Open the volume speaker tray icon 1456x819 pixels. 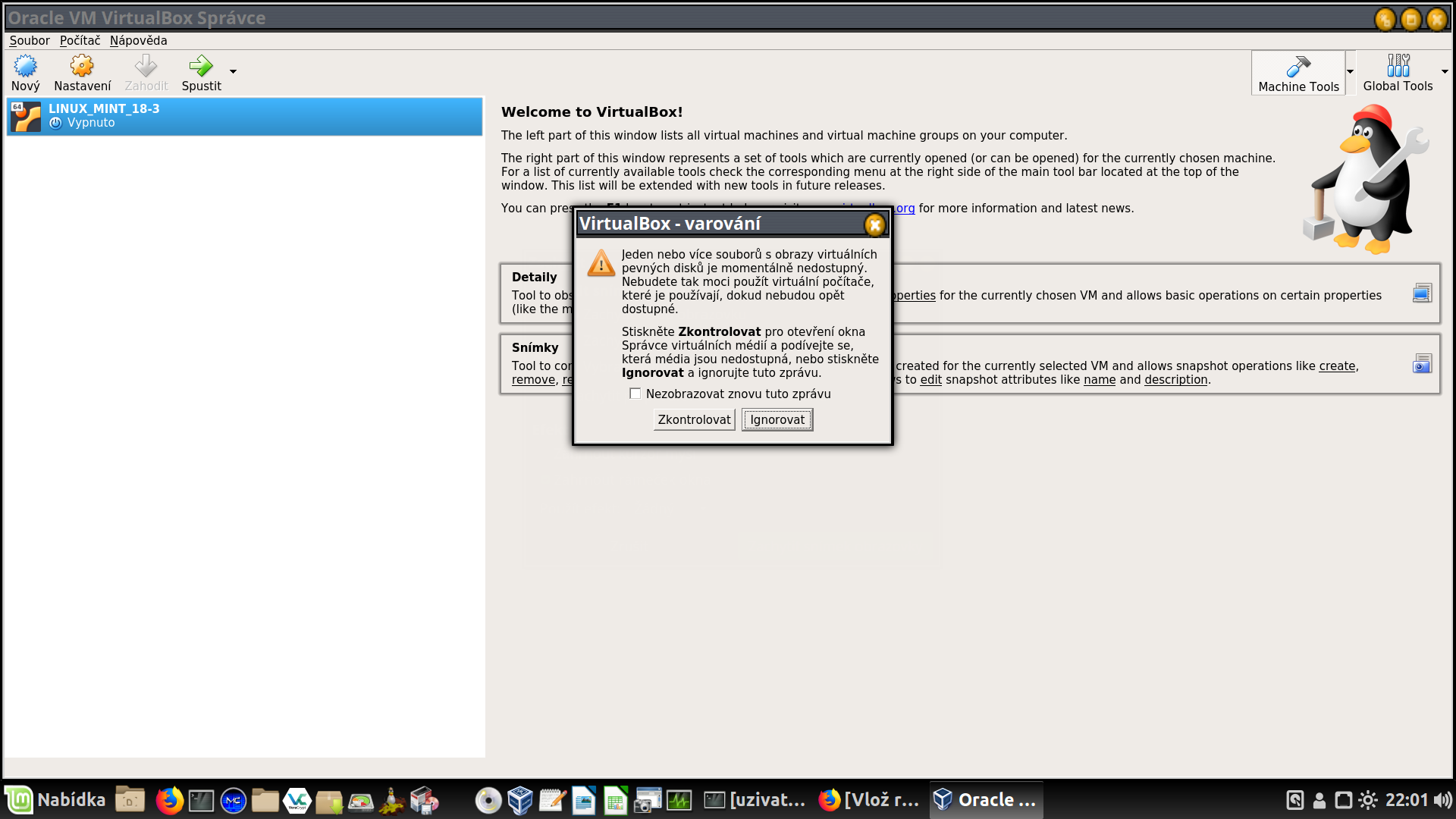1442,800
